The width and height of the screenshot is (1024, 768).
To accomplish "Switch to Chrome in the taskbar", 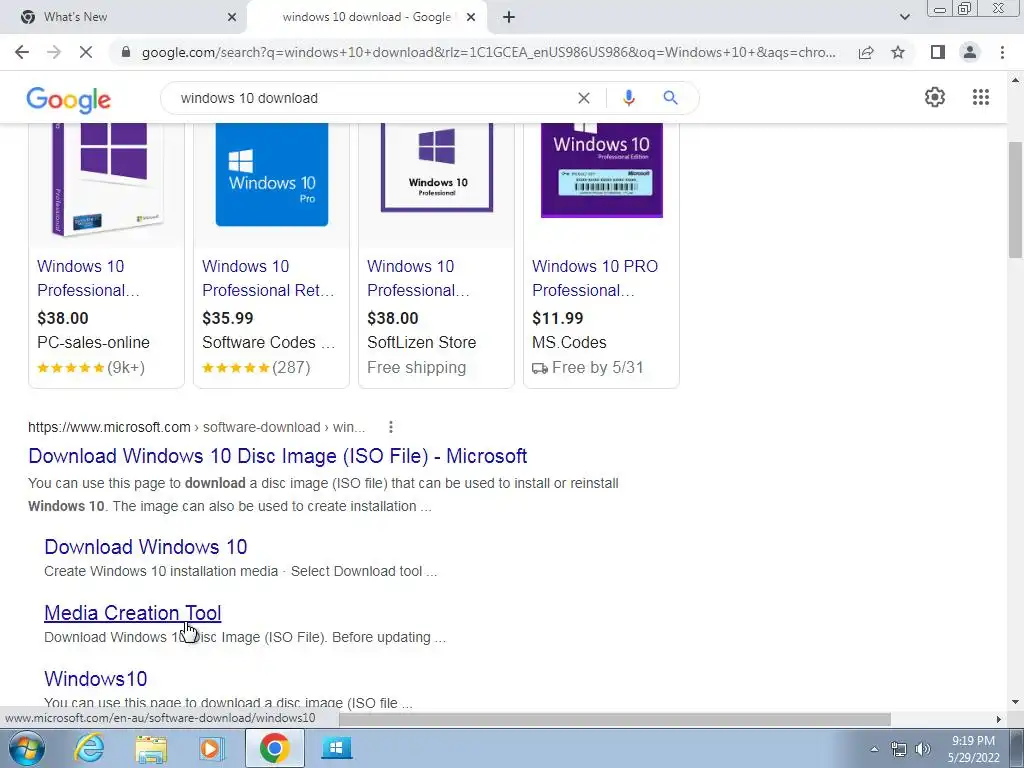I will [274, 748].
